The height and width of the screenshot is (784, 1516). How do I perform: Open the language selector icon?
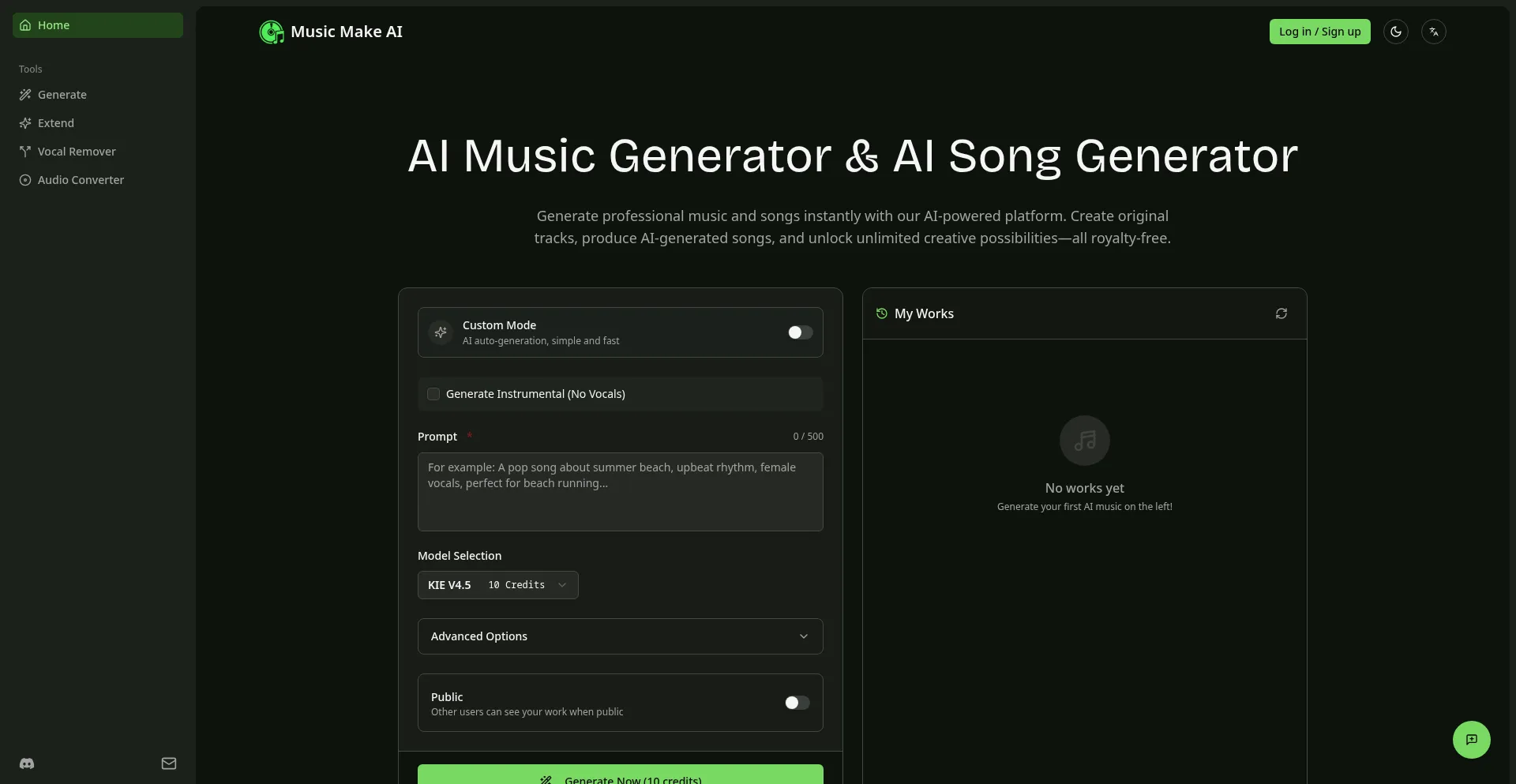point(1433,32)
